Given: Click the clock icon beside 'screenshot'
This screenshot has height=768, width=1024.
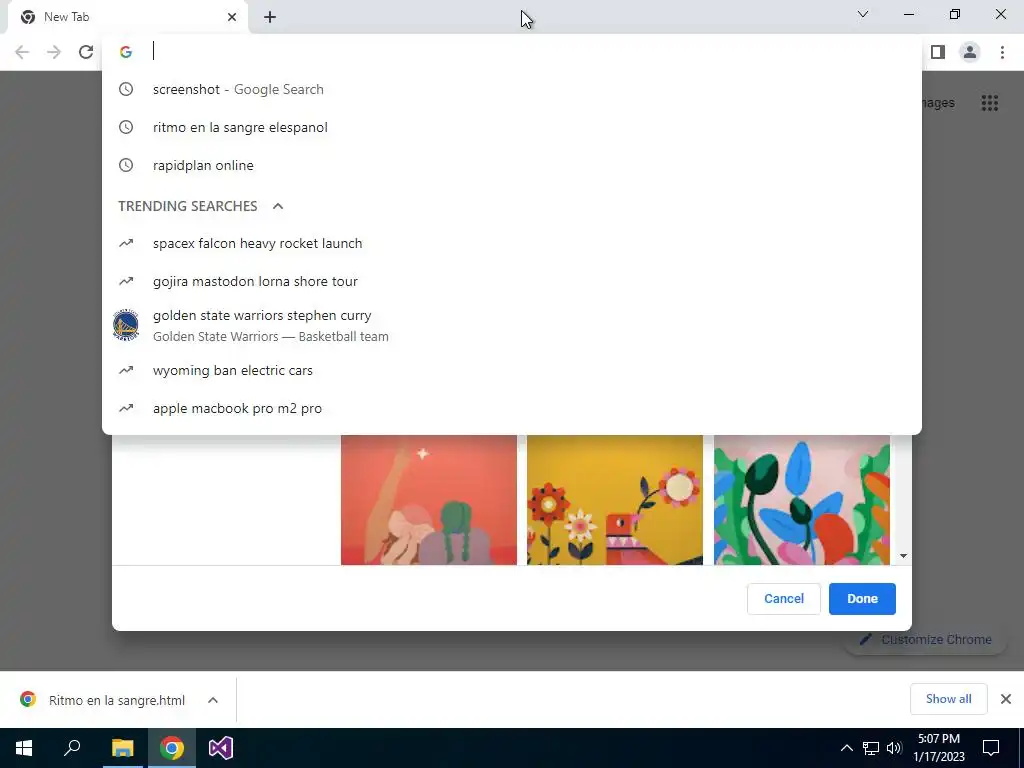Looking at the screenshot, I should tap(125, 89).
